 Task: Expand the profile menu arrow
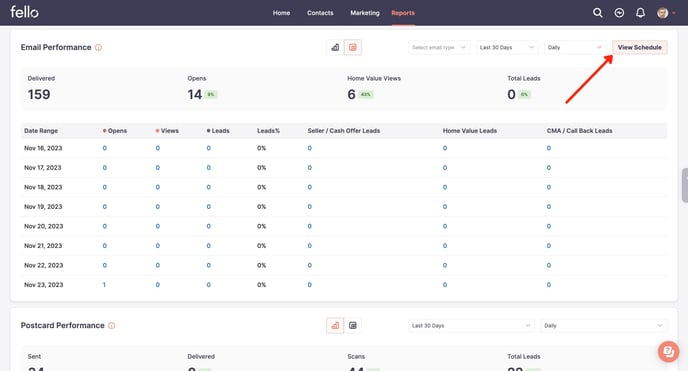[x=674, y=13]
